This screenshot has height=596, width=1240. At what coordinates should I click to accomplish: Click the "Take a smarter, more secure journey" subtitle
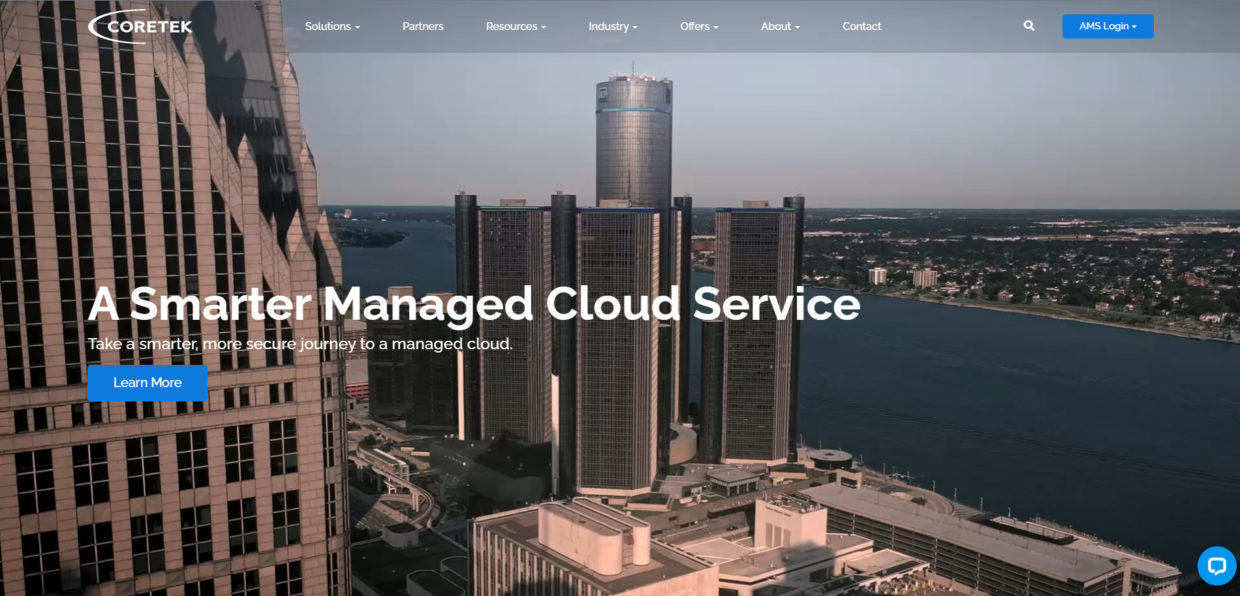[x=300, y=344]
